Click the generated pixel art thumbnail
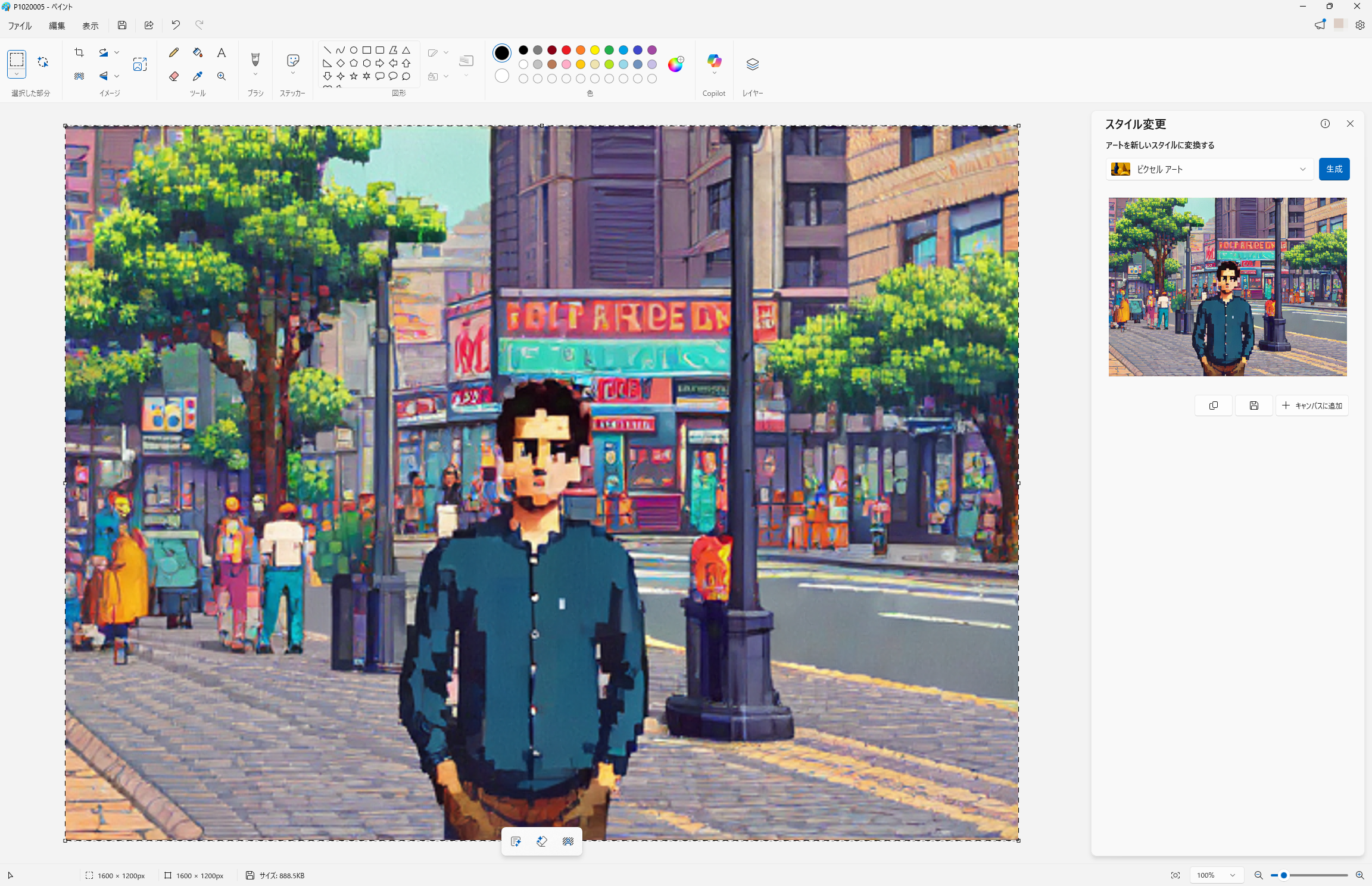 [x=1227, y=287]
